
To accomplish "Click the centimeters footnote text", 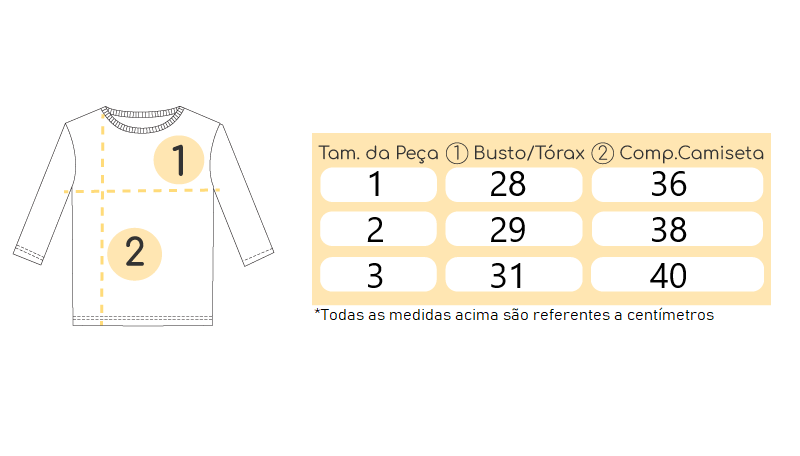I will pyautogui.click(x=514, y=315).
